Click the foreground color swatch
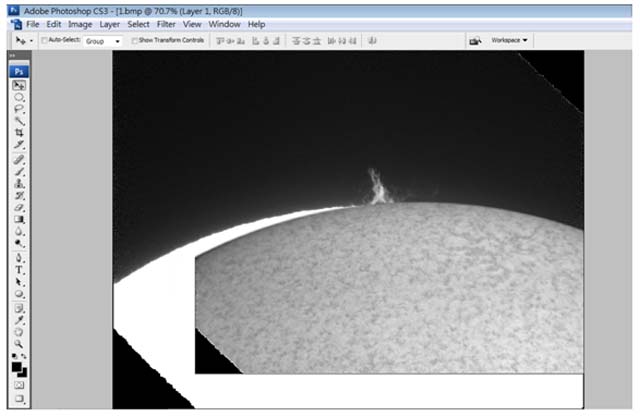Image resolution: width=640 pixels, height=416 pixels. [x=17, y=366]
